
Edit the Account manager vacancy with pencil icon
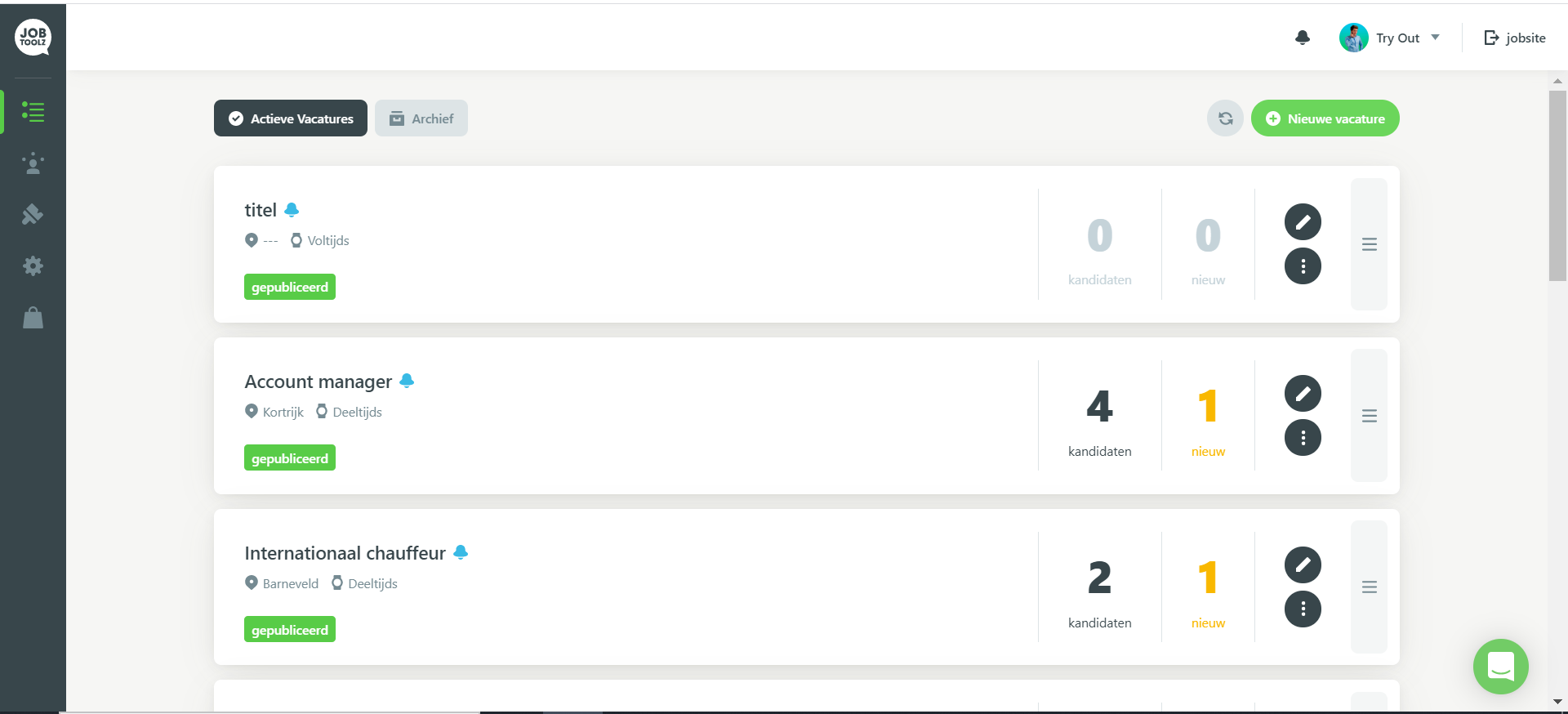[x=1303, y=394]
